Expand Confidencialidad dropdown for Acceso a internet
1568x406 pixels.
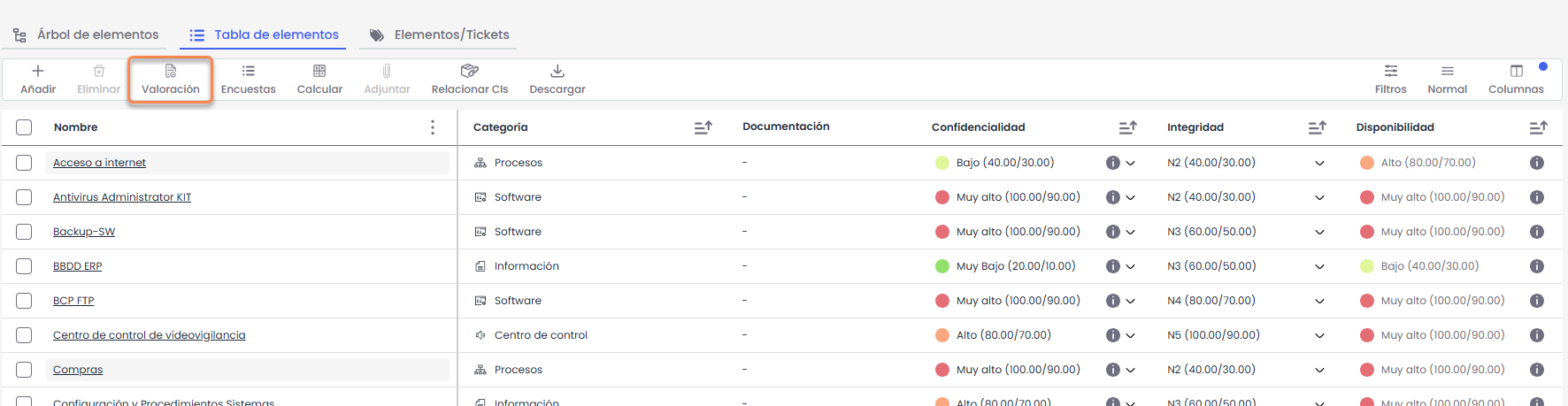(x=1130, y=163)
